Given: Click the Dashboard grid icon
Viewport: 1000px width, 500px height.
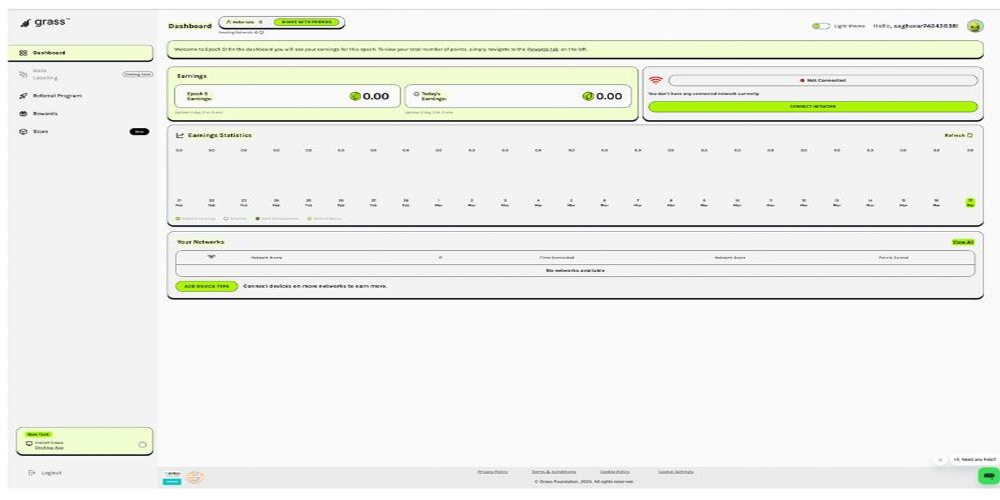Looking at the screenshot, I should tap(23, 52).
